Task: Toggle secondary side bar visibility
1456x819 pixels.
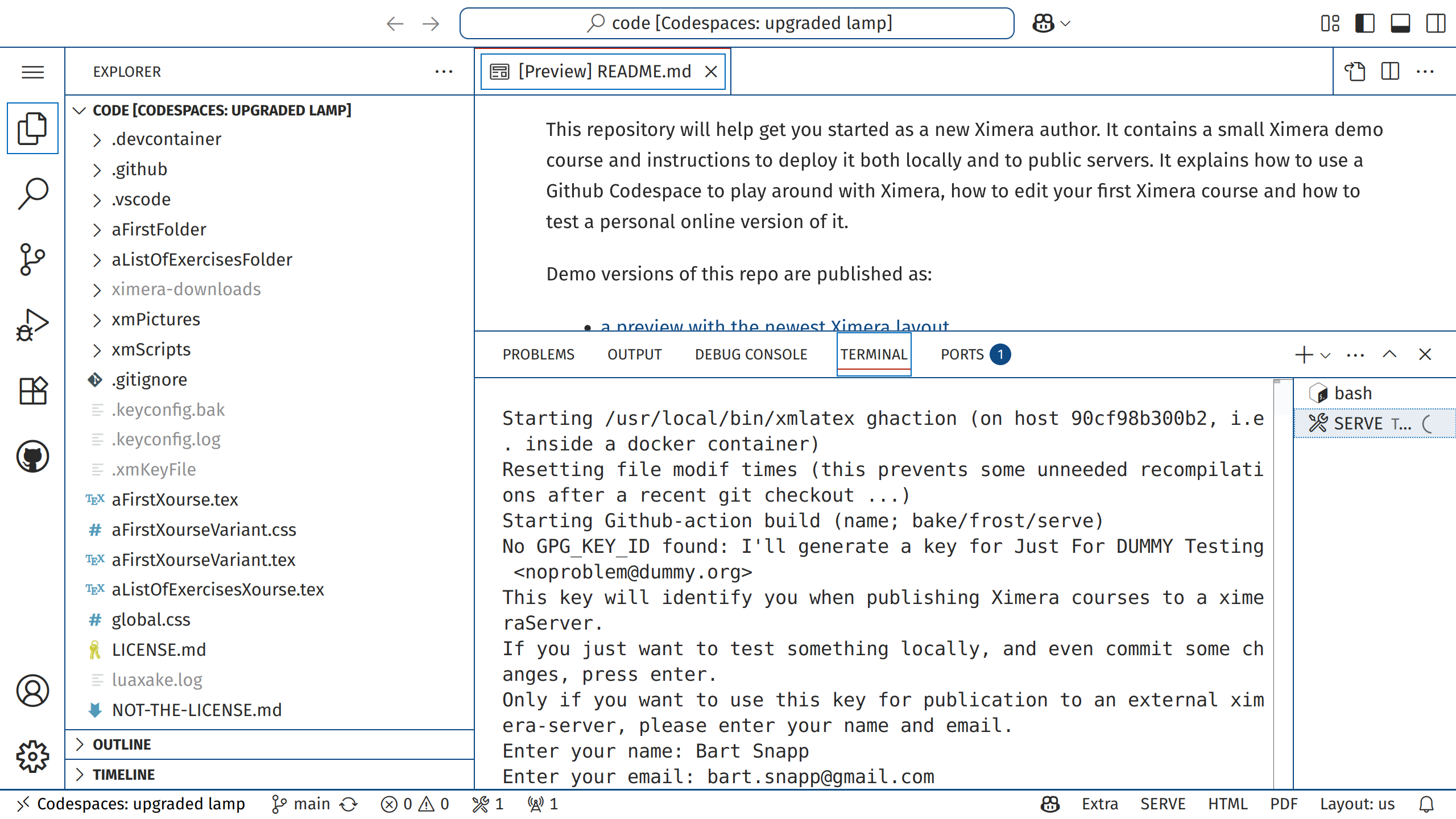Action: point(1436,23)
